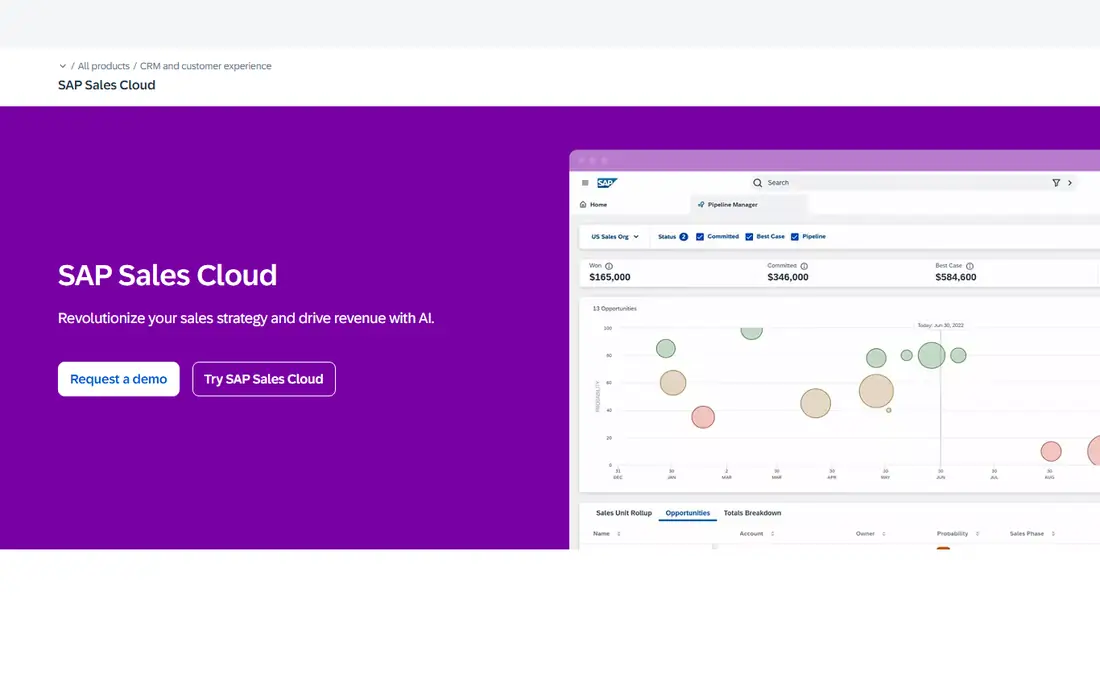This screenshot has height=688, width=1100.
Task: Click the $165,000 Won value
Action: click(610, 278)
